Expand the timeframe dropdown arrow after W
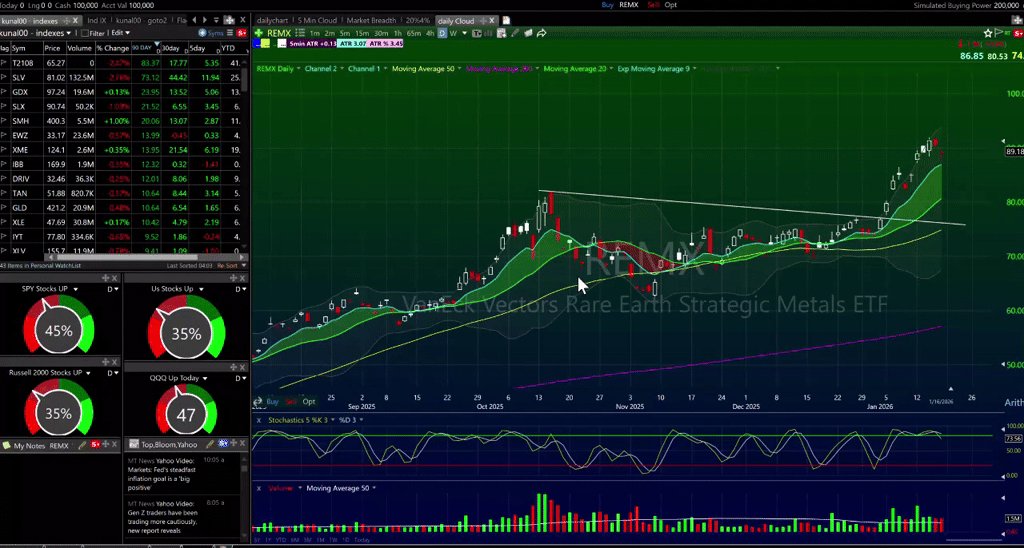Viewport: 1024px width, 548px height. (x=464, y=33)
